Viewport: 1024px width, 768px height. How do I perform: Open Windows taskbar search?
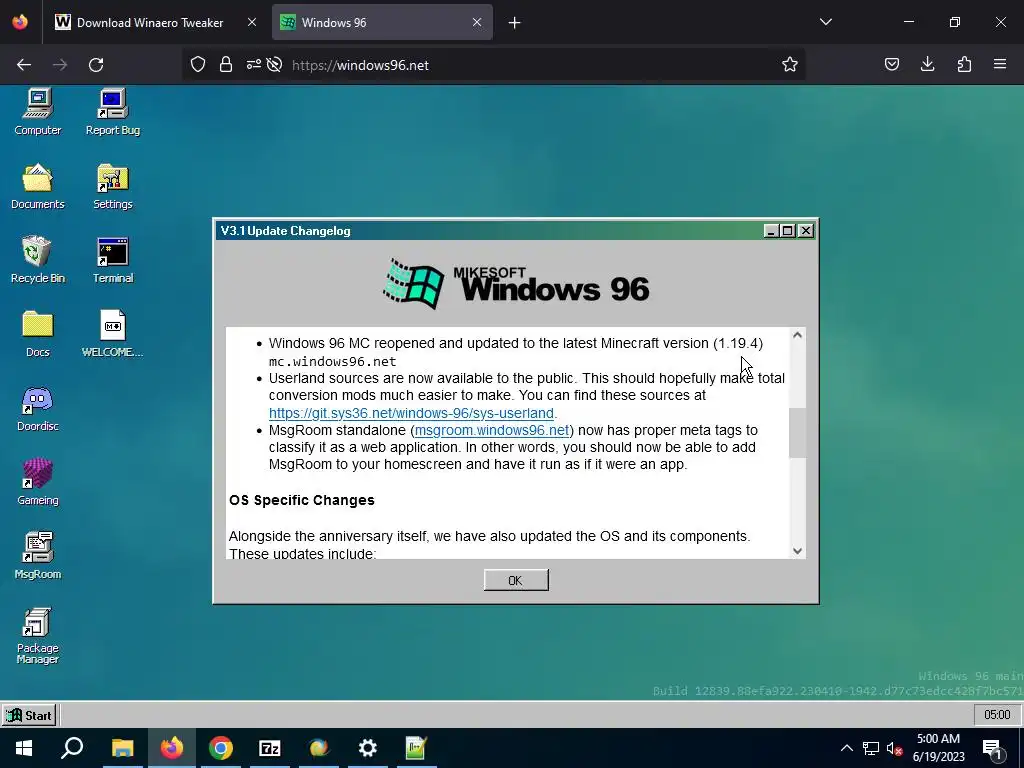pos(72,748)
